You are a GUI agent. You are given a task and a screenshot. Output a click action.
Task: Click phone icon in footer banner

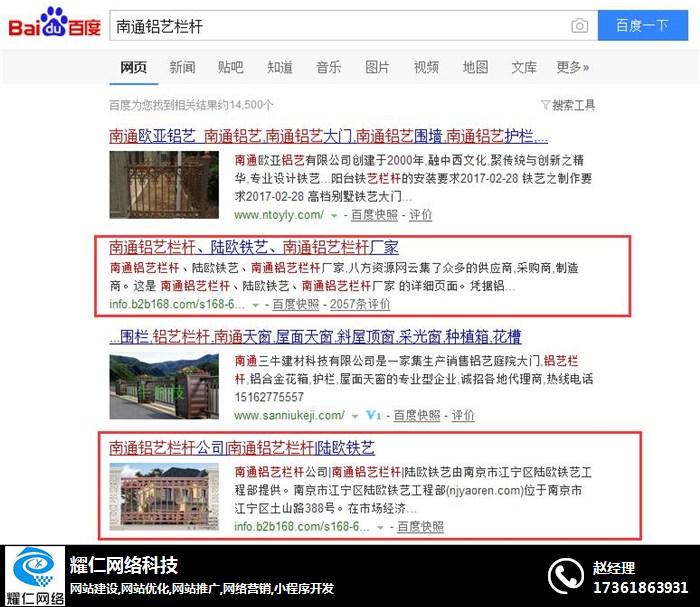566,576
